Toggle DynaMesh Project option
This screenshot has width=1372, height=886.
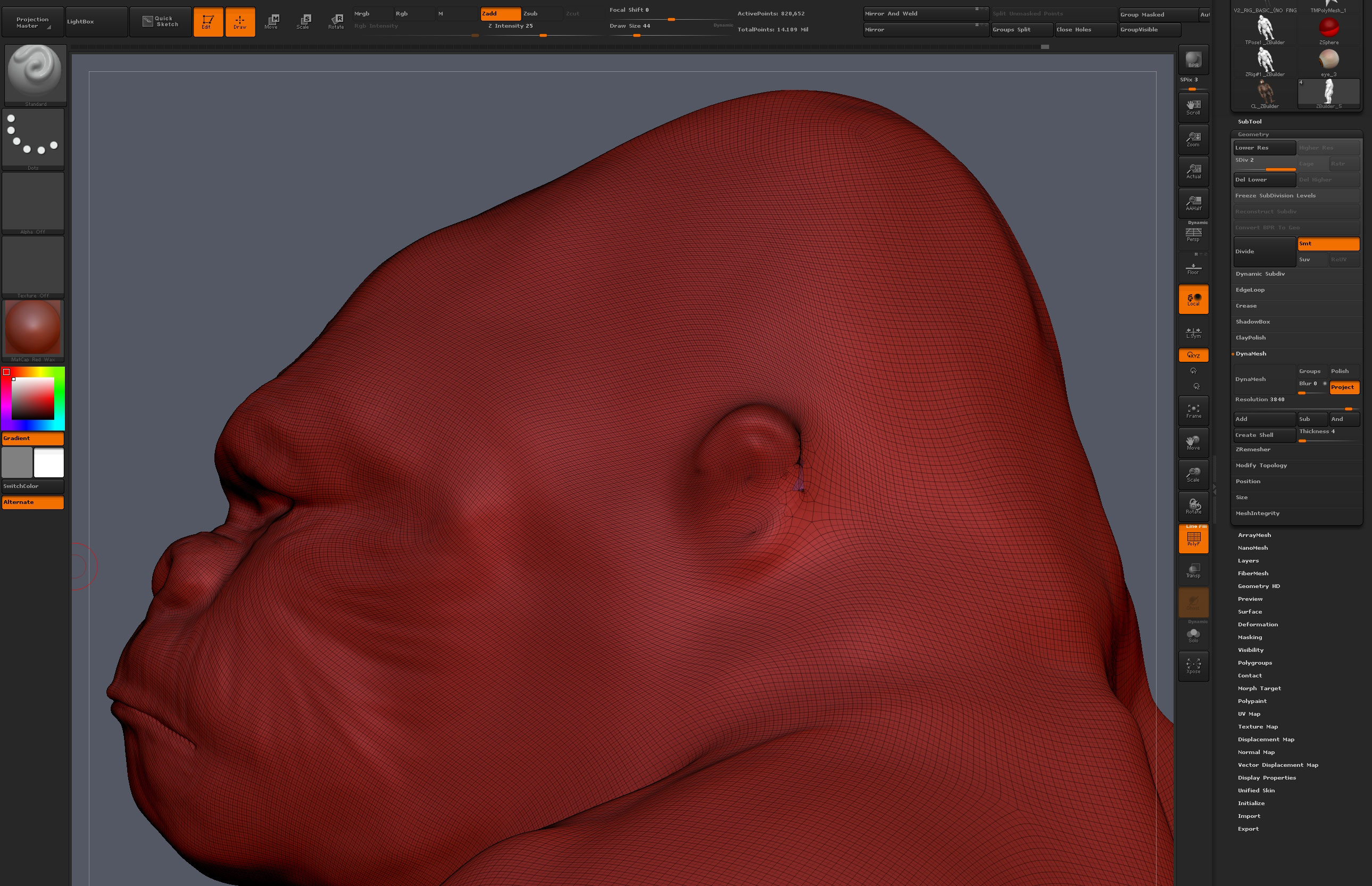tap(1344, 387)
